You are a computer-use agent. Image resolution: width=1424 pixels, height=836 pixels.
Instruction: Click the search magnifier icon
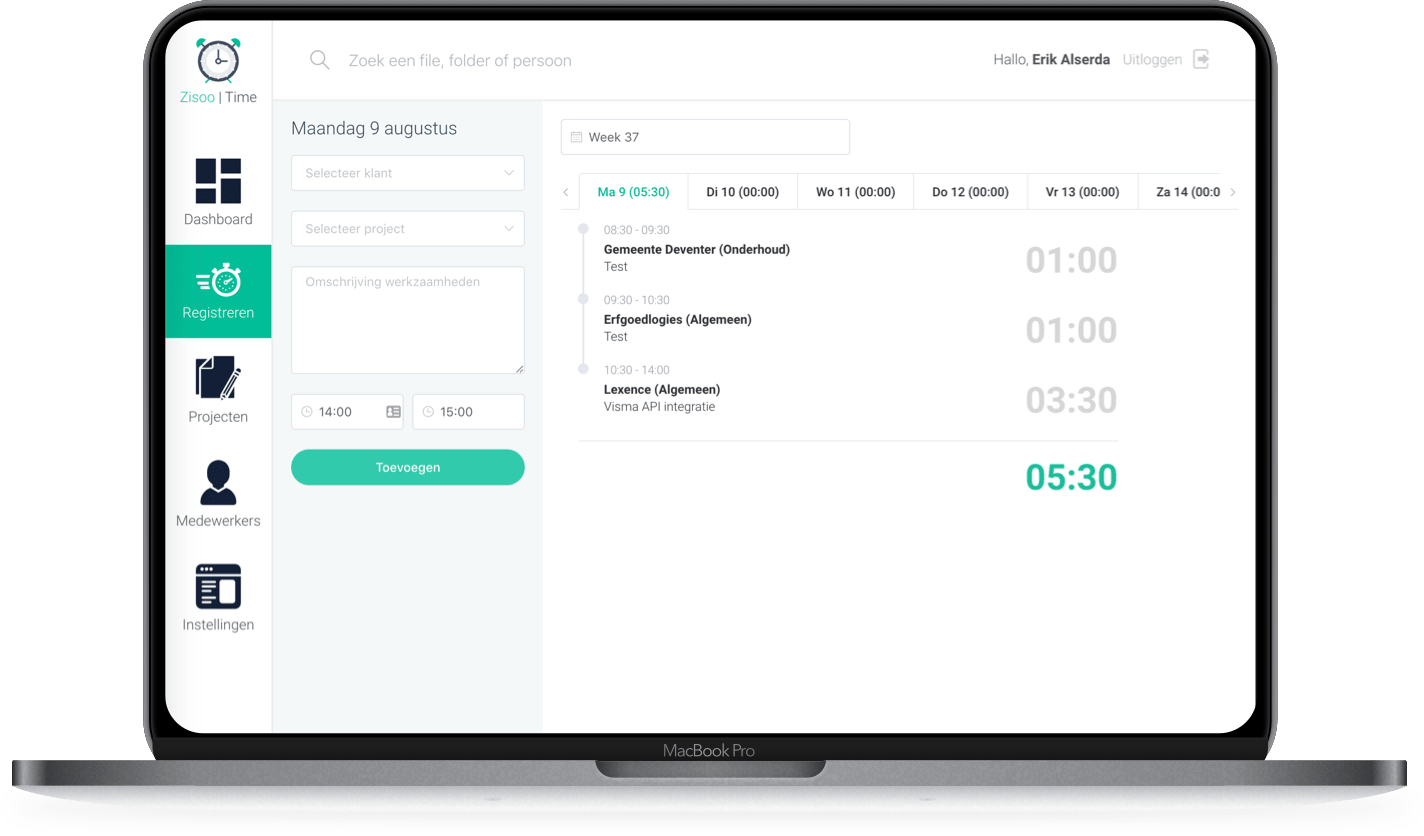[x=320, y=60]
